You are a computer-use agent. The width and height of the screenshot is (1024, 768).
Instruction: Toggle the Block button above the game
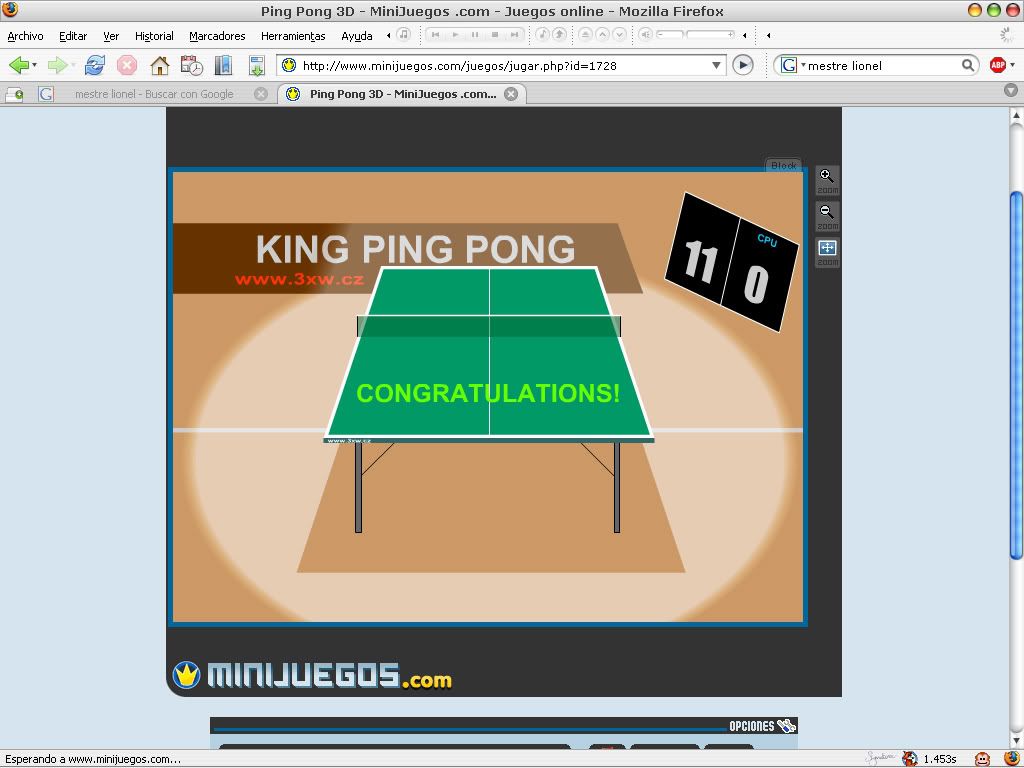[x=783, y=165]
